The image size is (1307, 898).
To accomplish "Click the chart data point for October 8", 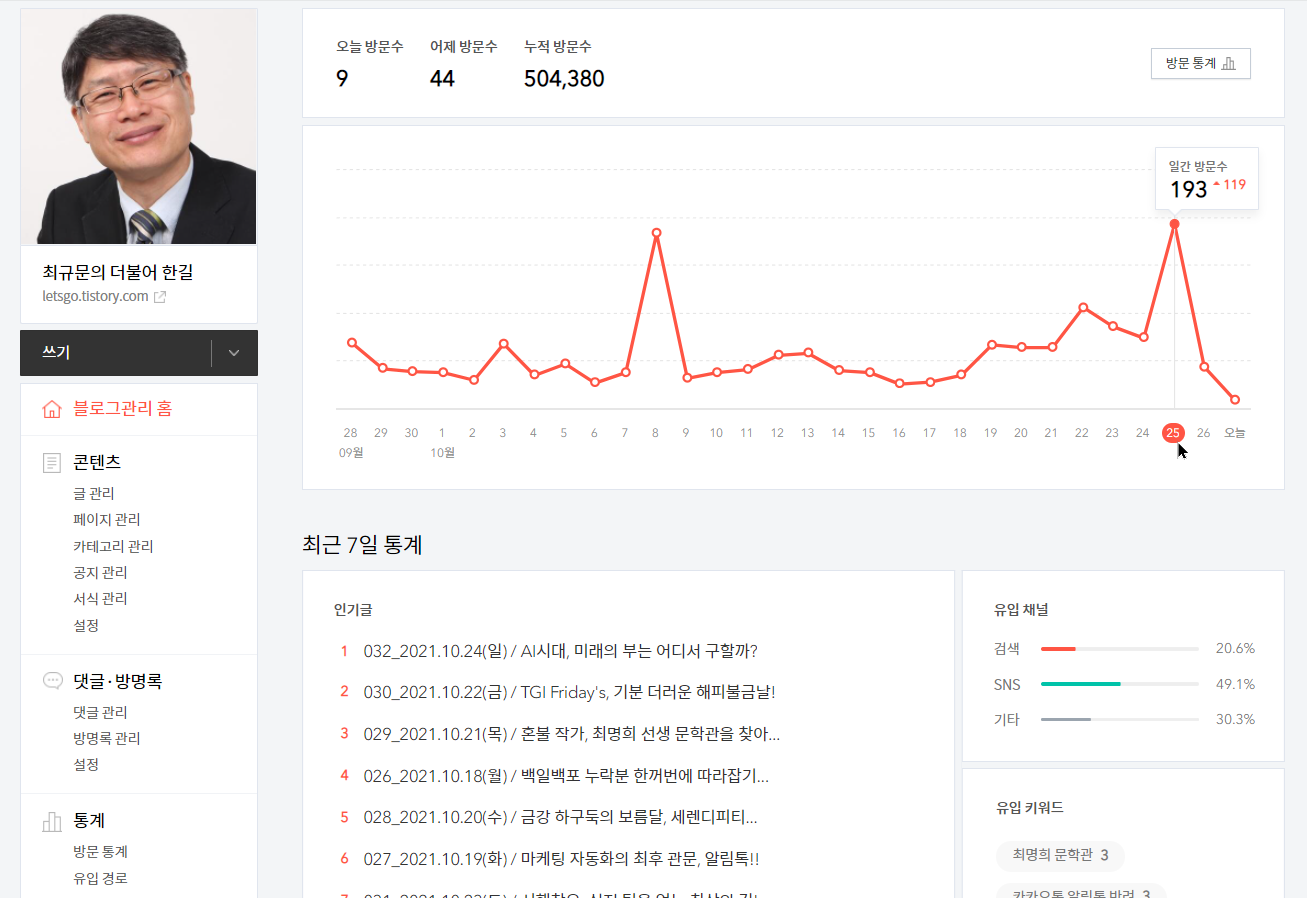I will [x=656, y=233].
